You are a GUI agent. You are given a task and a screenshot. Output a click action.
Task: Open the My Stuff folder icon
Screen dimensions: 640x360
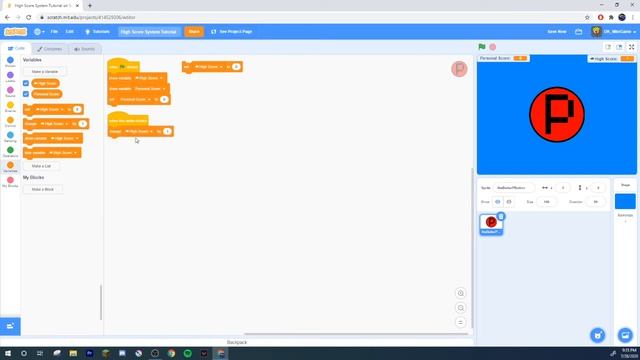[x=578, y=31]
